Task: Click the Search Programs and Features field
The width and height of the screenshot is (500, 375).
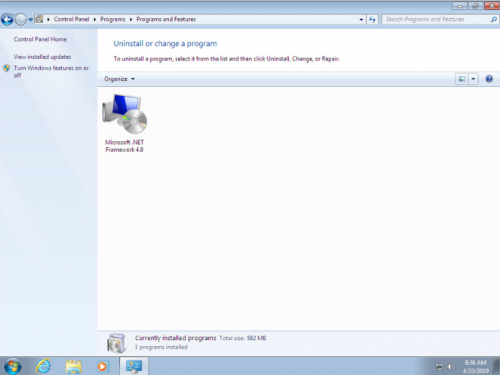Action: tap(436, 20)
